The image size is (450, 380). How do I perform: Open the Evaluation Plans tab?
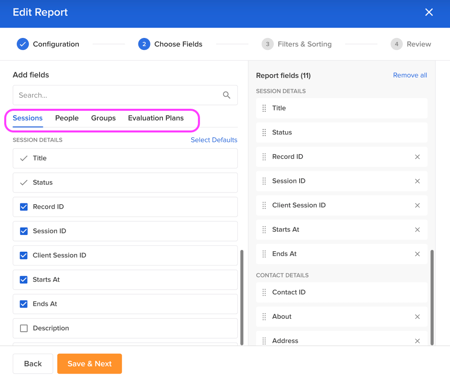tap(156, 118)
